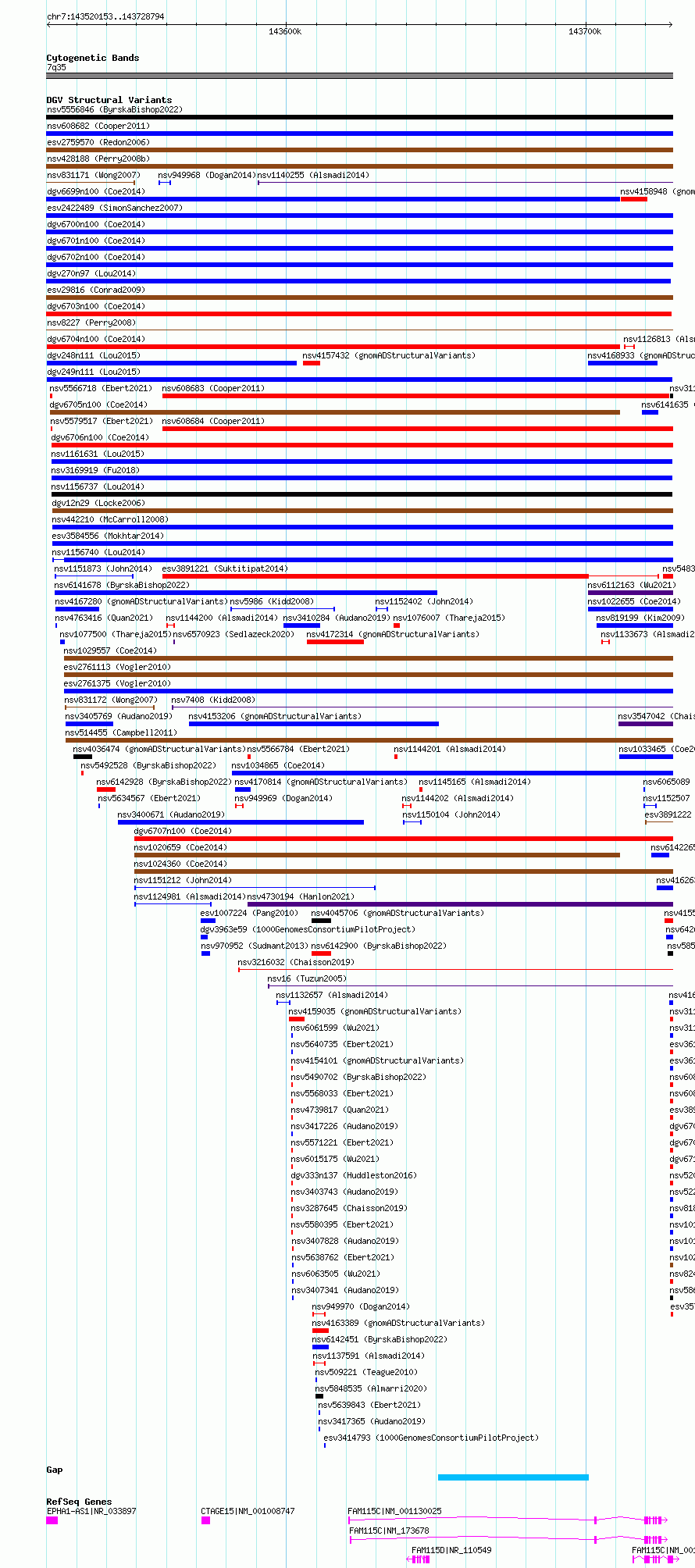Select the nsv5986 (Kidd2008) label
The height and width of the screenshot is (1568, 695).
point(272,601)
